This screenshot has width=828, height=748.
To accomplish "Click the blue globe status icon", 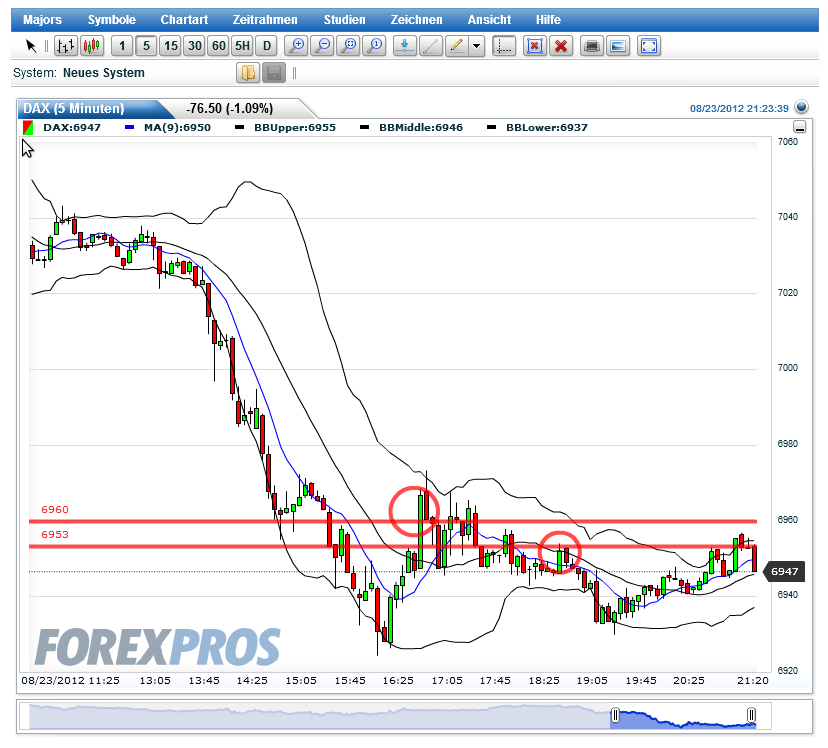I will [802, 107].
